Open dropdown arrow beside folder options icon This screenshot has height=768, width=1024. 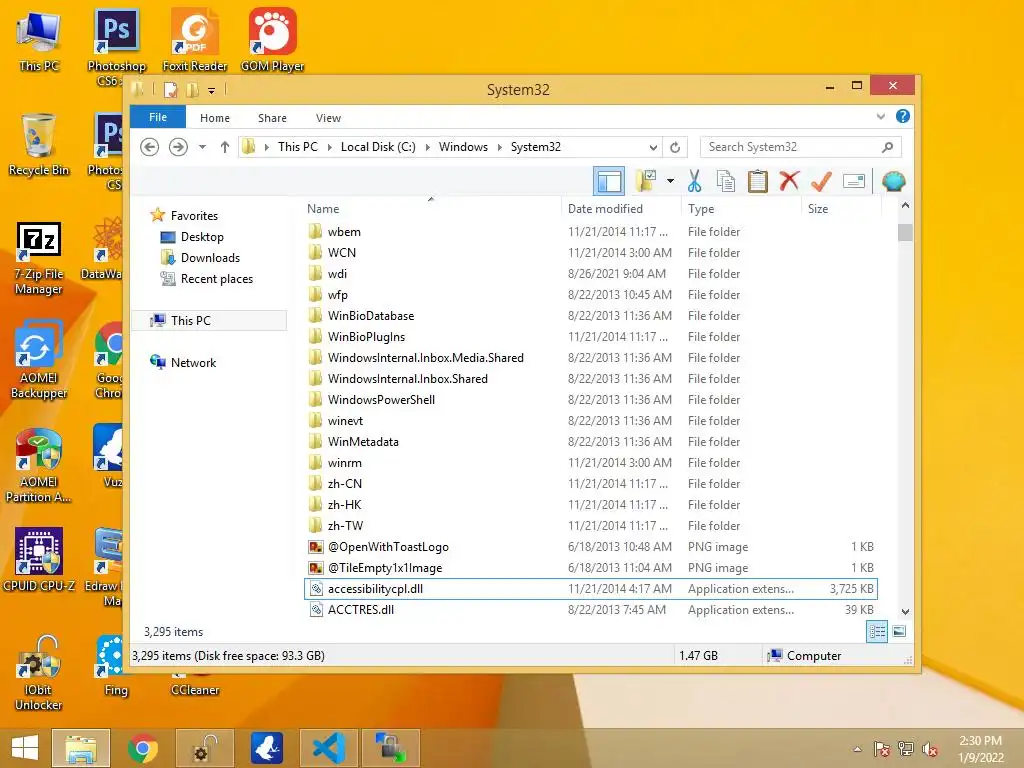click(x=670, y=181)
